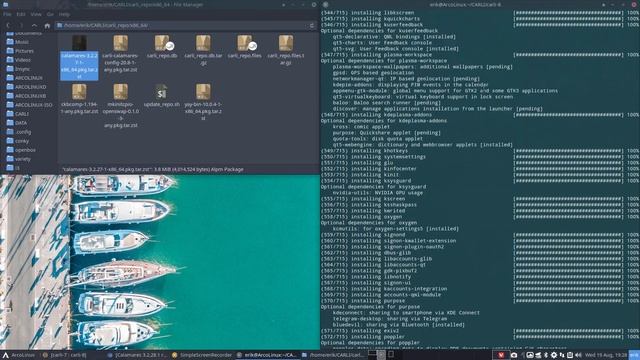
Task: Open the Bluetooth tray icon
Action: click(546, 355)
